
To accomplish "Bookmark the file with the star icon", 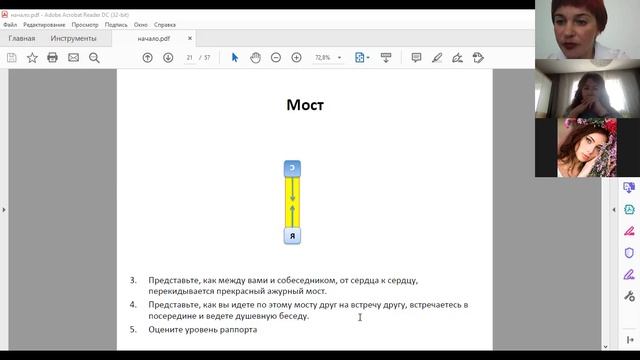I will coord(32,58).
